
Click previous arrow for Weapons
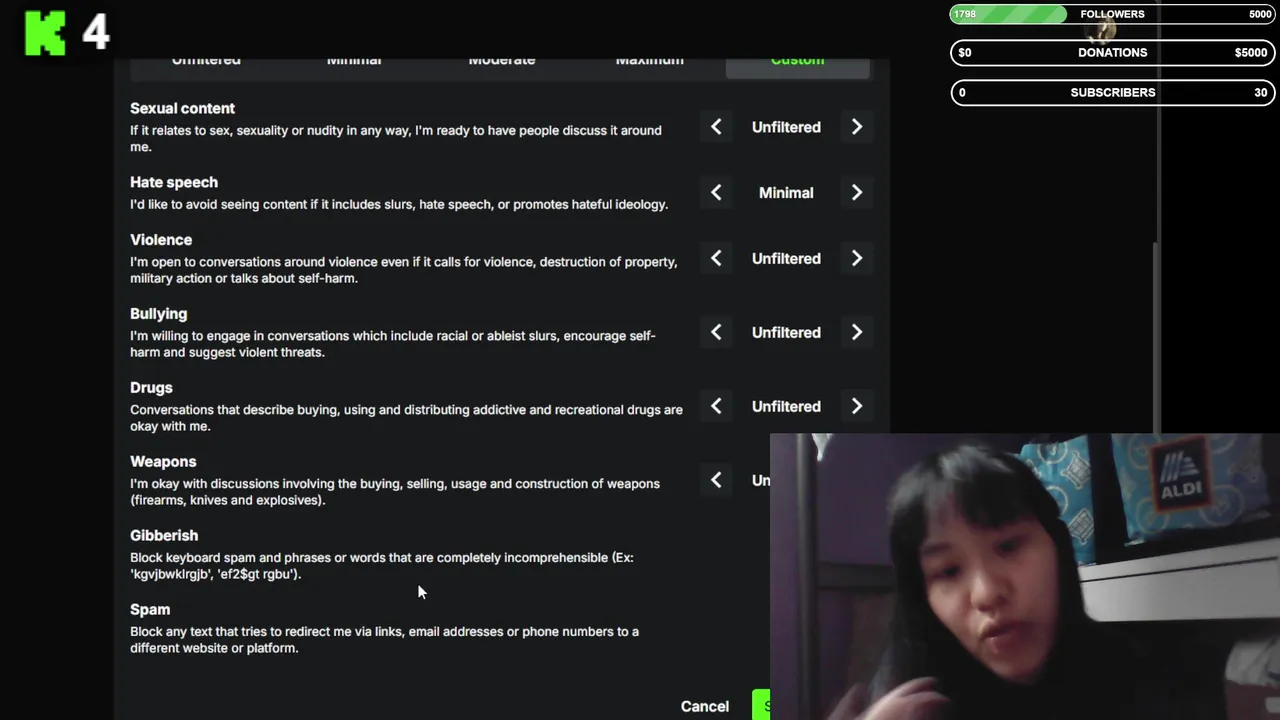click(x=716, y=480)
